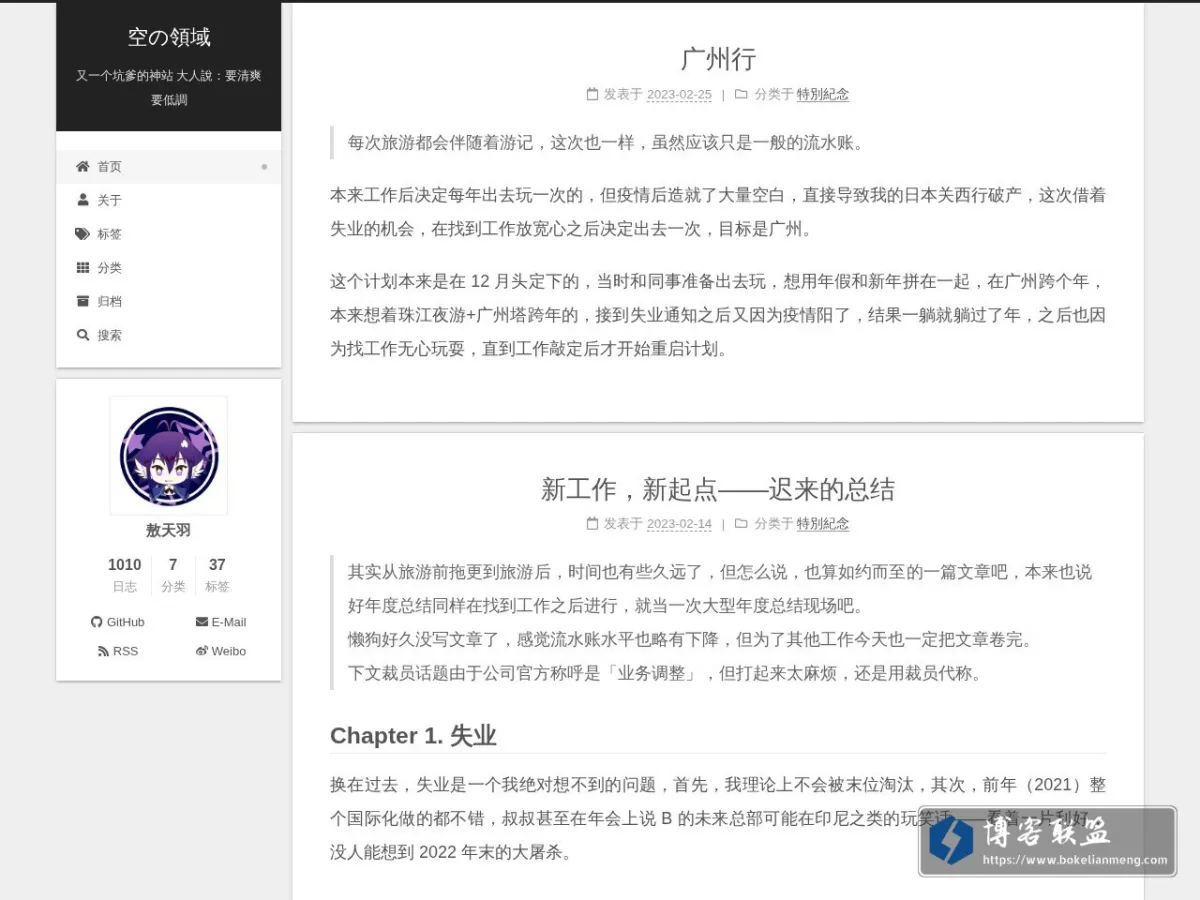Click the site title 空の領域
This screenshot has height=900, width=1200.
pos(169,38)
